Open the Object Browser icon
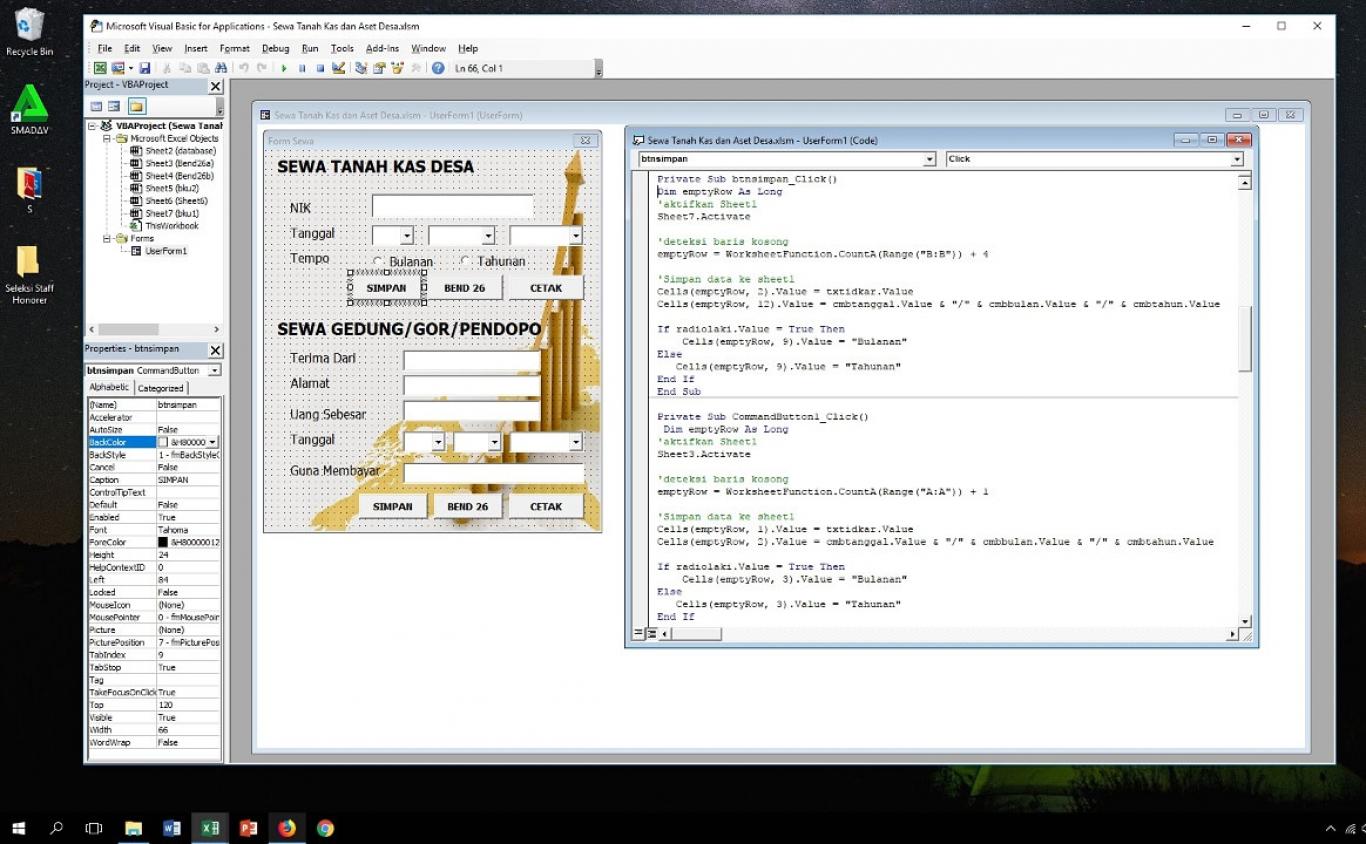Viewport: 1366px width, 844px height. pos(397,68)
